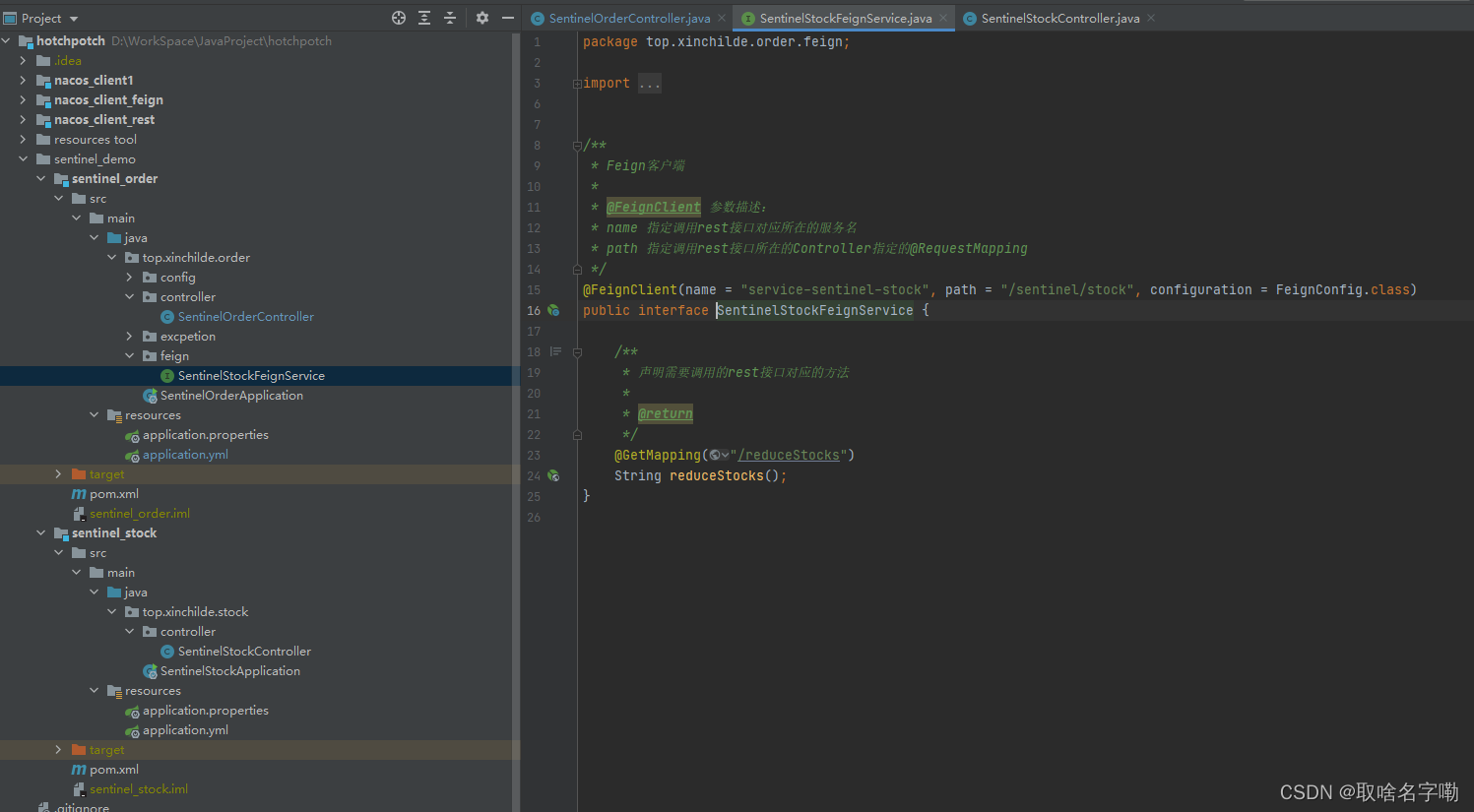1474x812 pixels.
Task: Click the doc render icon on line 18
Action: pos(555,351)
